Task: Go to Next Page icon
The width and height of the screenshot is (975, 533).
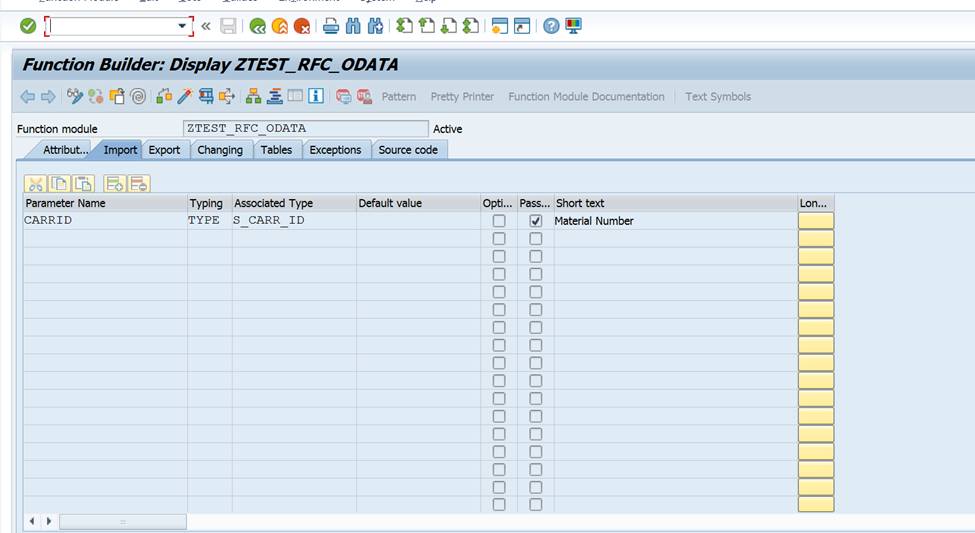Action: (x=448, y=26)
